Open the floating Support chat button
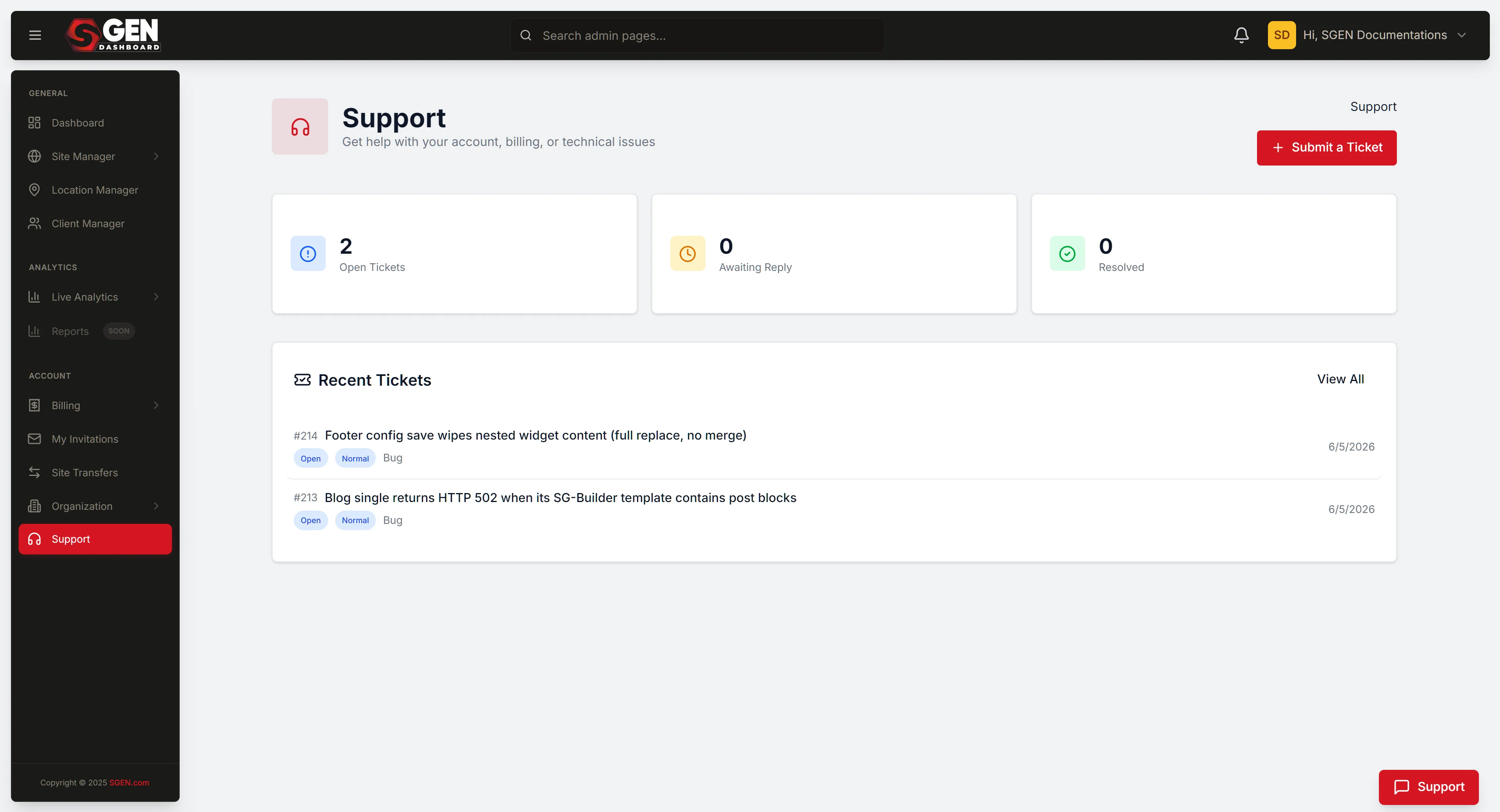The width and height of the screenshot is (1500, 812). click(x=1429, y=787)
